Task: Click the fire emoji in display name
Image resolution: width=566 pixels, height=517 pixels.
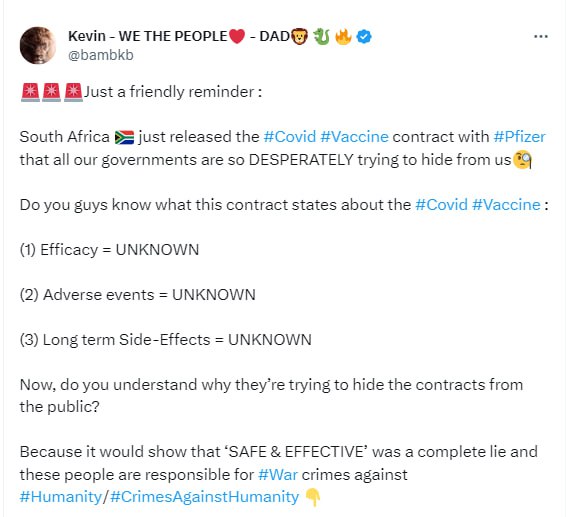Action: point(343,36)
